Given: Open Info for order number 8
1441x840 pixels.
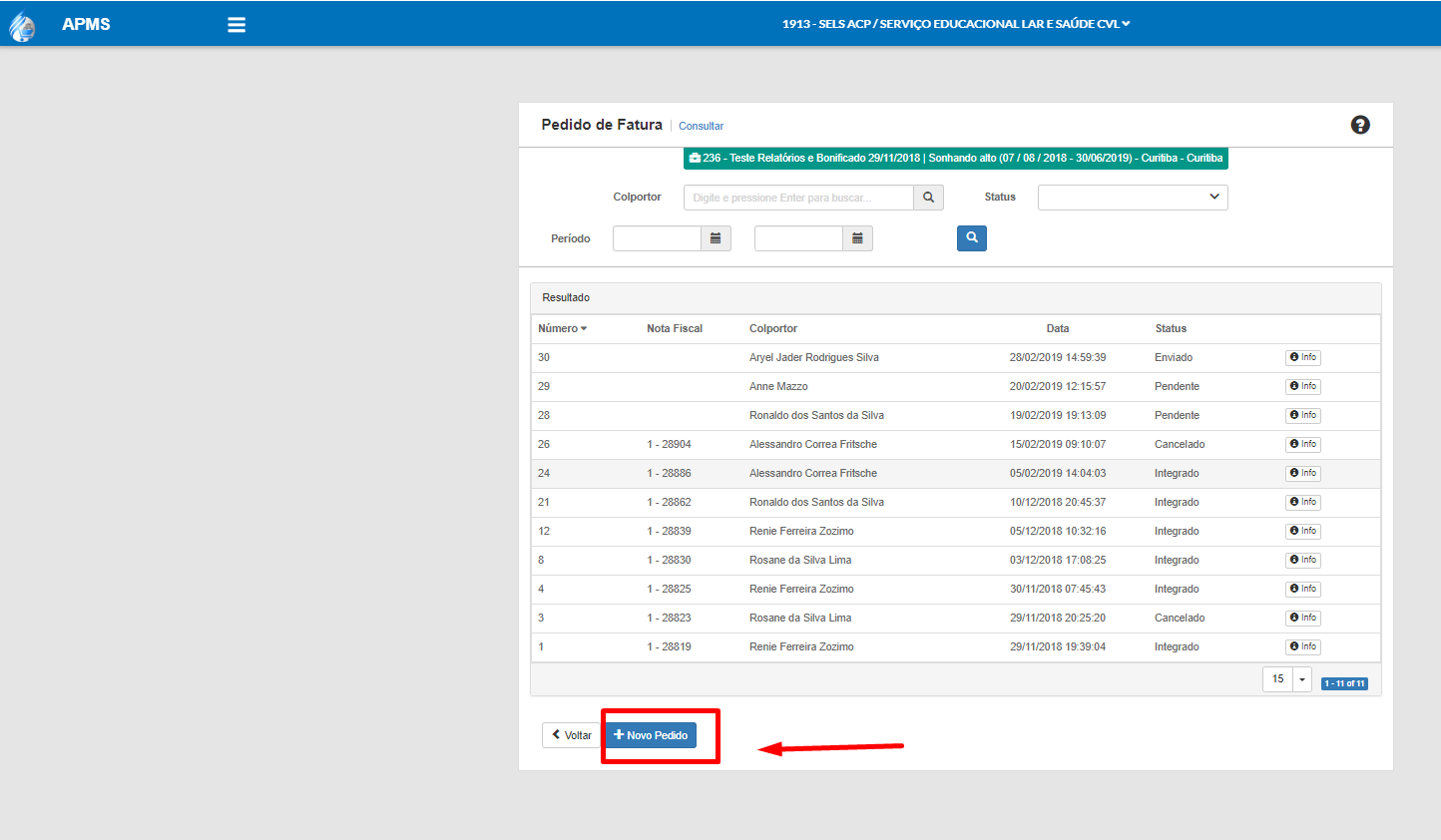Looking at the screenshot, I should click(x=1303, y=560).
